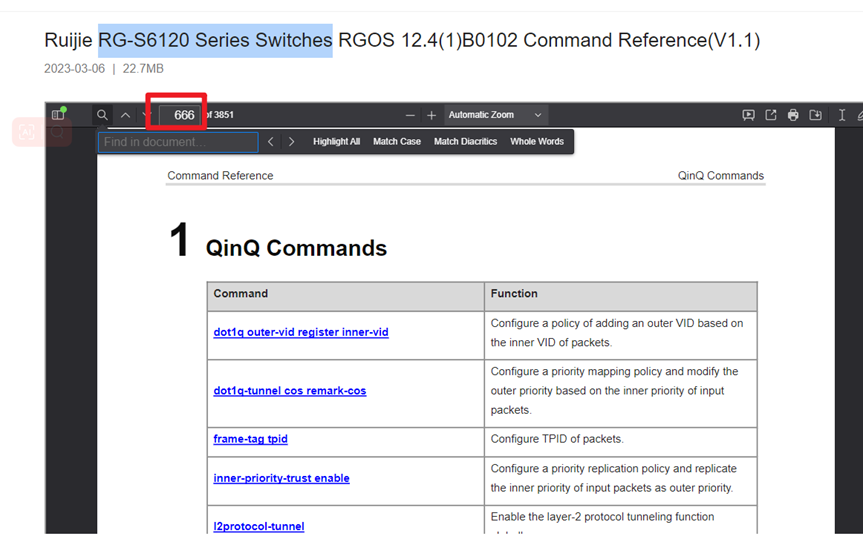
Task: Zoom out with the minus icon
Action: (x=410, y=115)
